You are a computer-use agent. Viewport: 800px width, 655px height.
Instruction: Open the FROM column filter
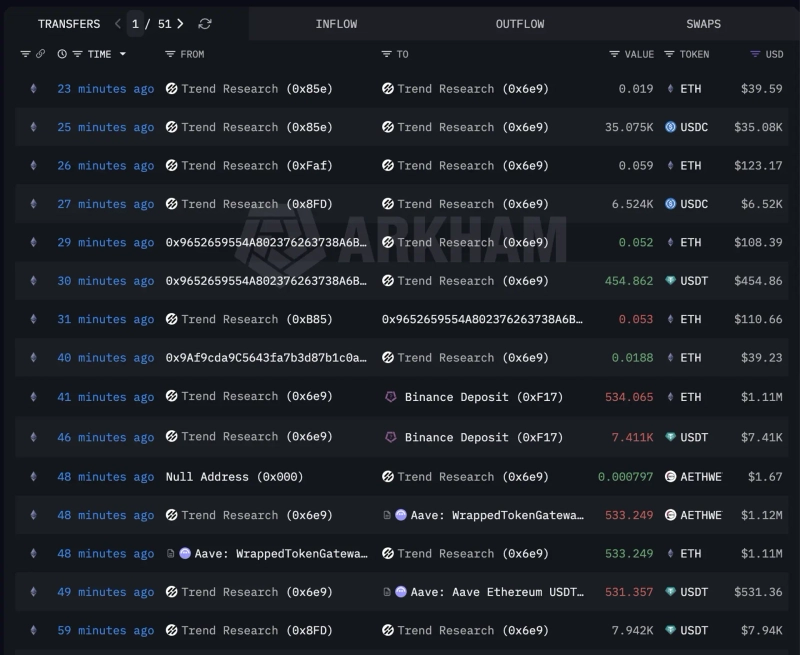[171, 54]
